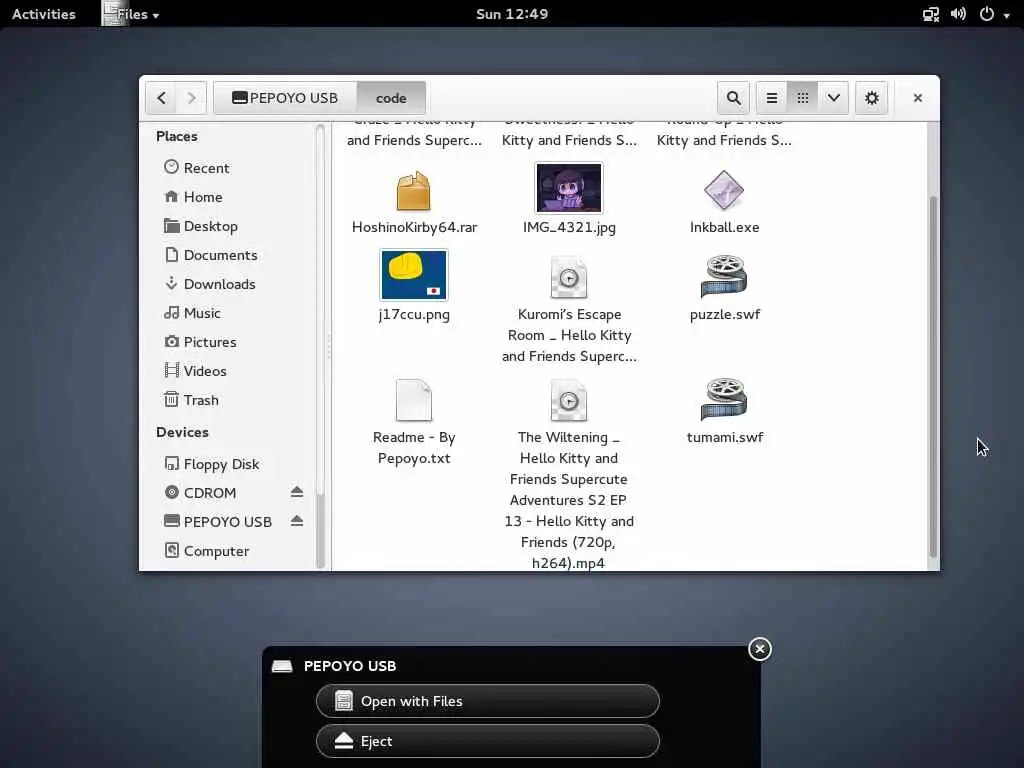The image size is (1024, 768).
Task: Select the code path button
Action: (391, 98)
